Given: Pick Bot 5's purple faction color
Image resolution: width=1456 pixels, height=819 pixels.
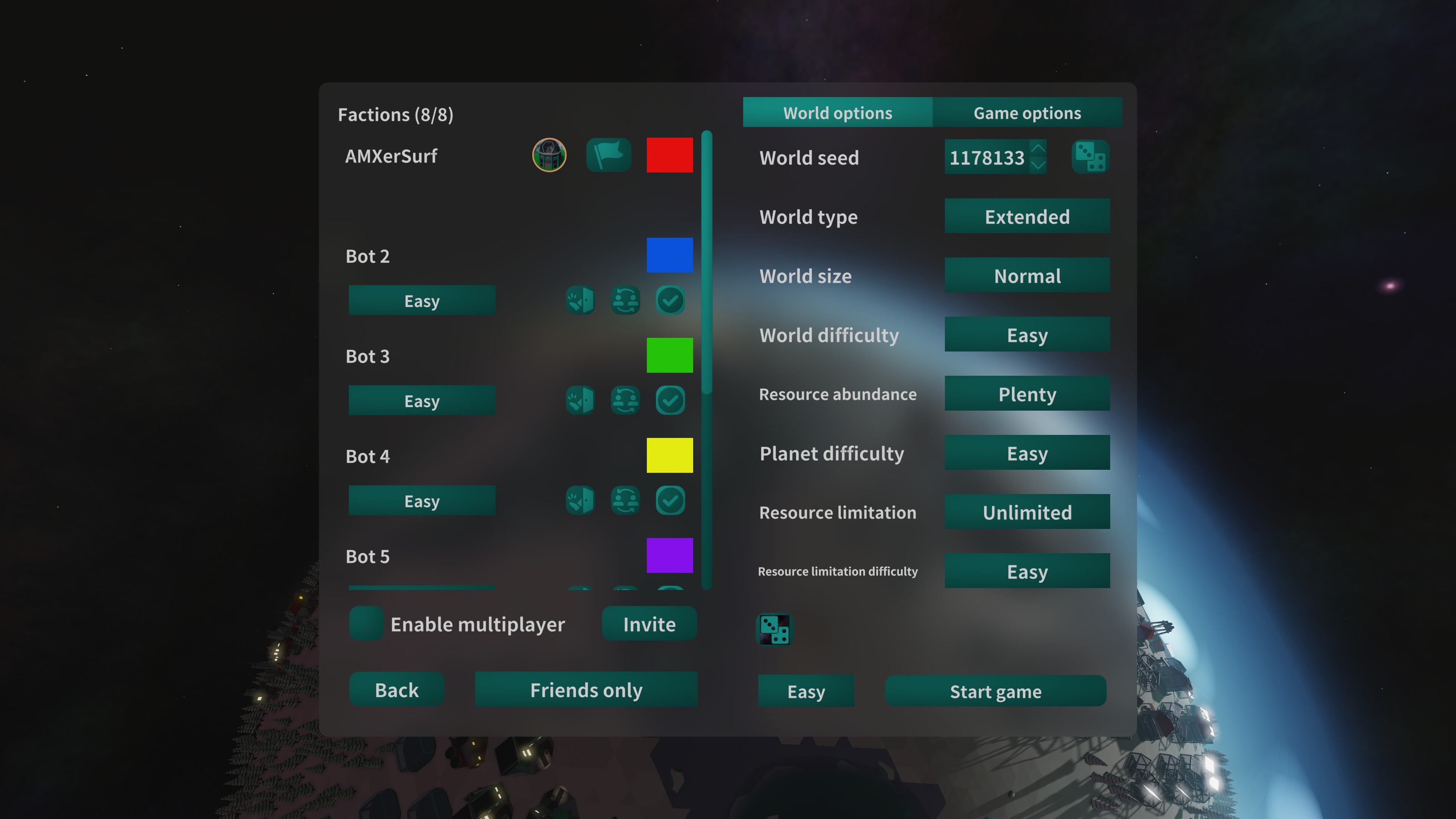Looking at the screenshot, I should pos(670,555).
